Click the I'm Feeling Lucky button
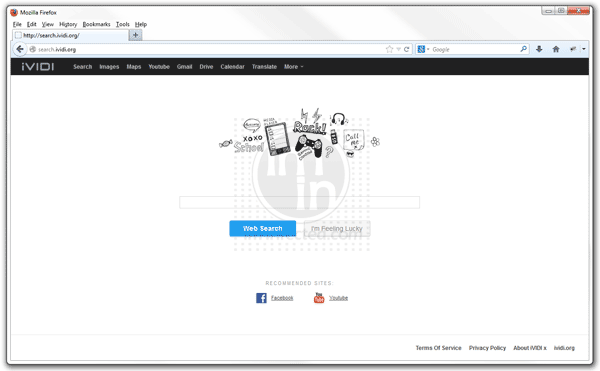This screenshot has height=371, width=600. tap(337, 228)
